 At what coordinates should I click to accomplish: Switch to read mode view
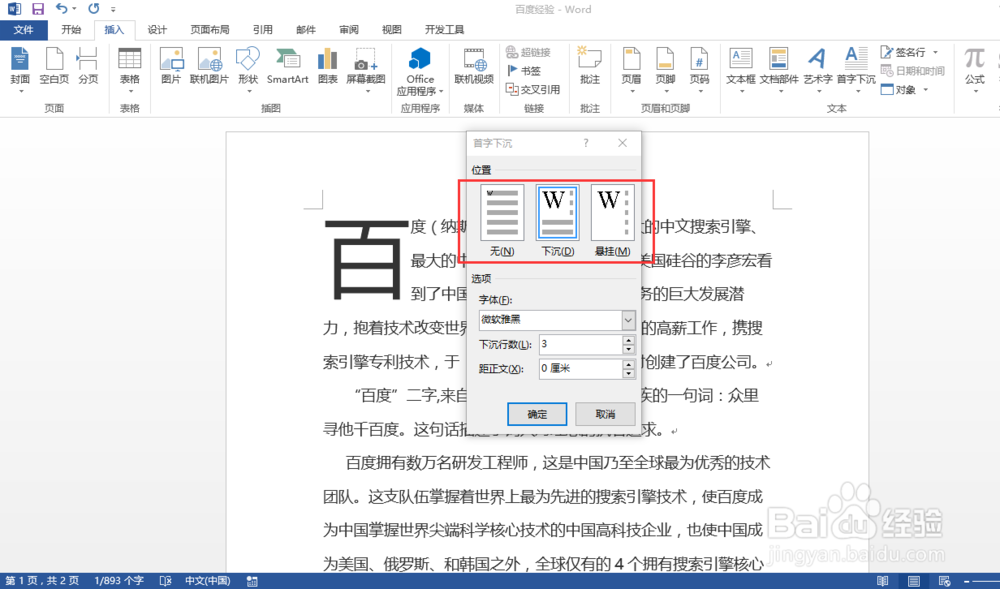pos(883,581)
